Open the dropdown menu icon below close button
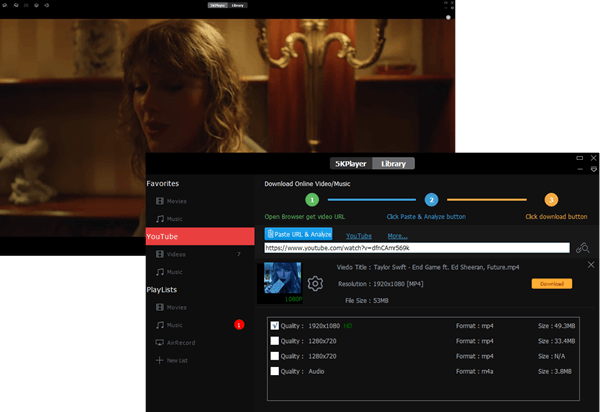This screenshot has width=600, height=412. (x=593, y=169)
